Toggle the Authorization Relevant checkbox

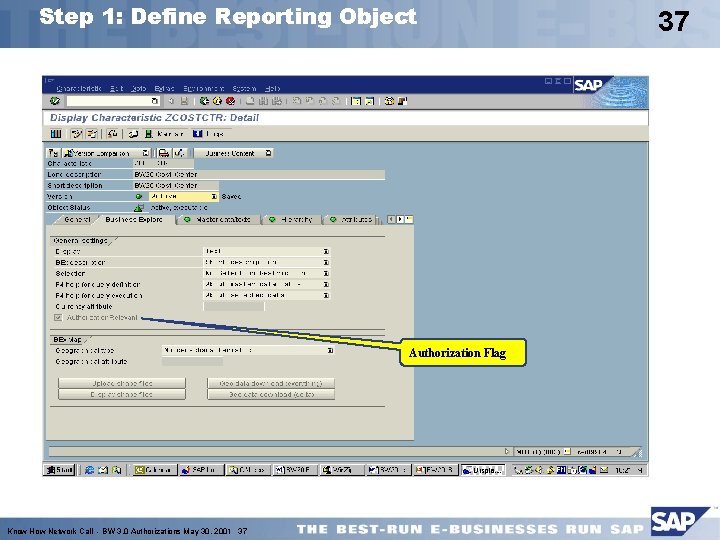click(58, 317)
